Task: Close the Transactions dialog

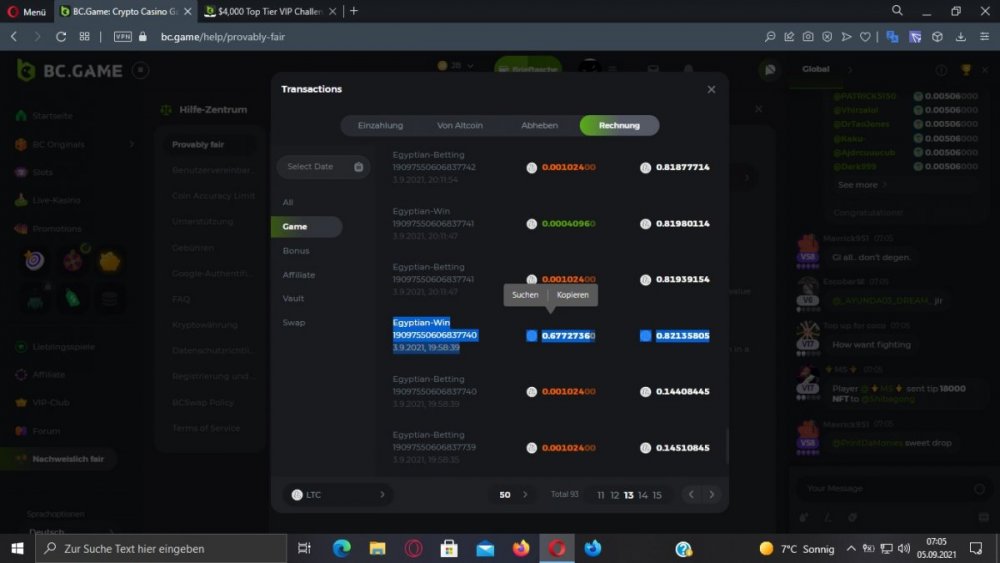Action: 711,89
